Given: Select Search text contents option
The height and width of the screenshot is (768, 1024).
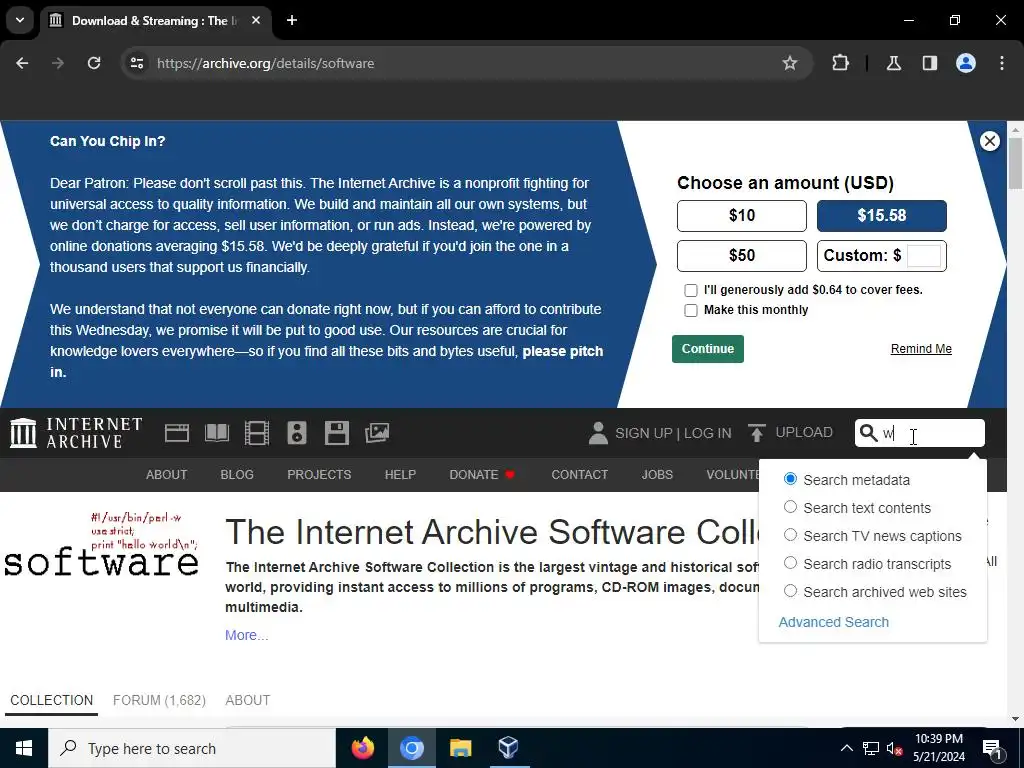Looking at the screenshot, I should (790, 507).
